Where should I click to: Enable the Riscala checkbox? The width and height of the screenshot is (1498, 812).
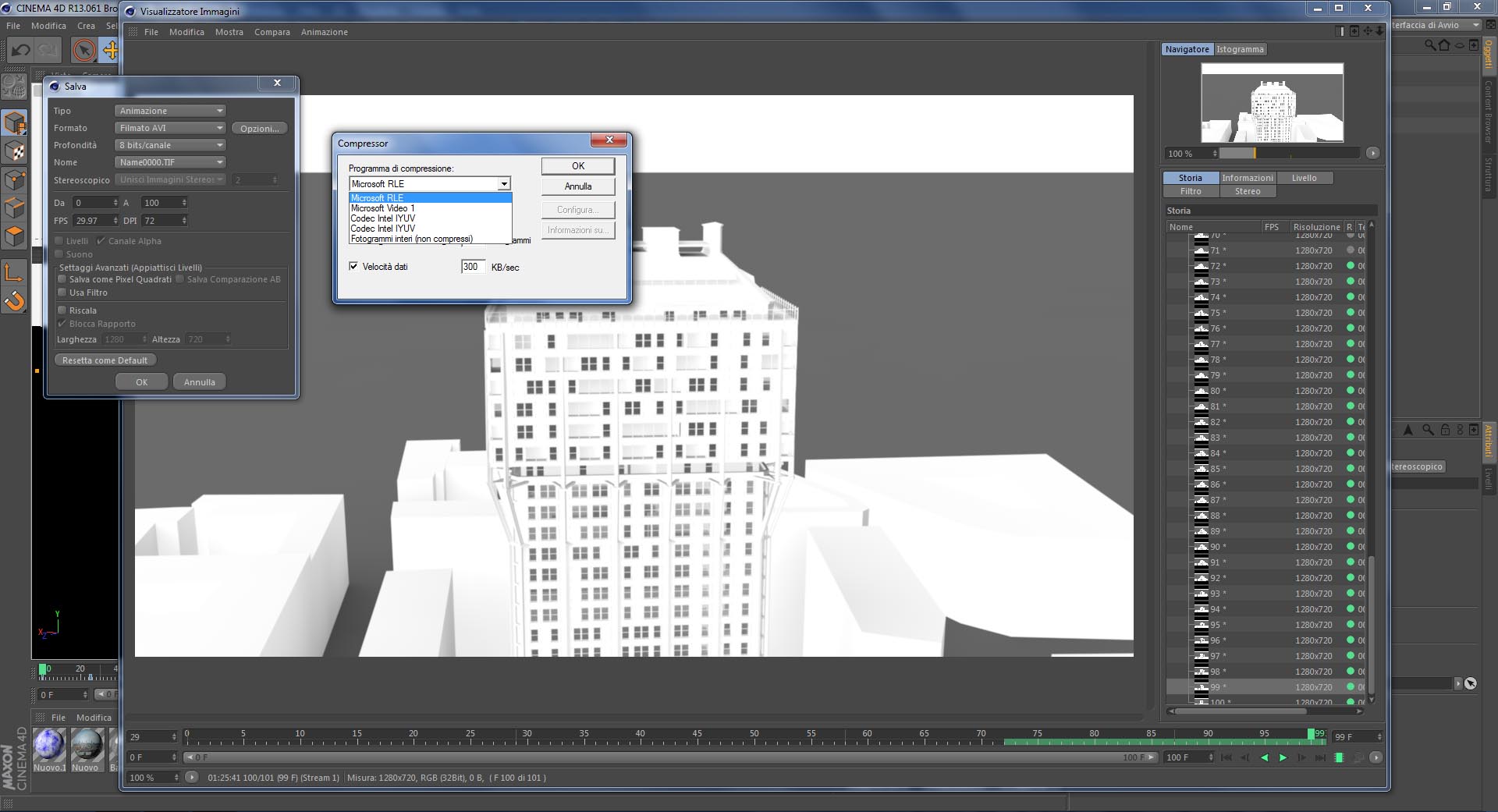pyautogui.click(x=62, y=310)
